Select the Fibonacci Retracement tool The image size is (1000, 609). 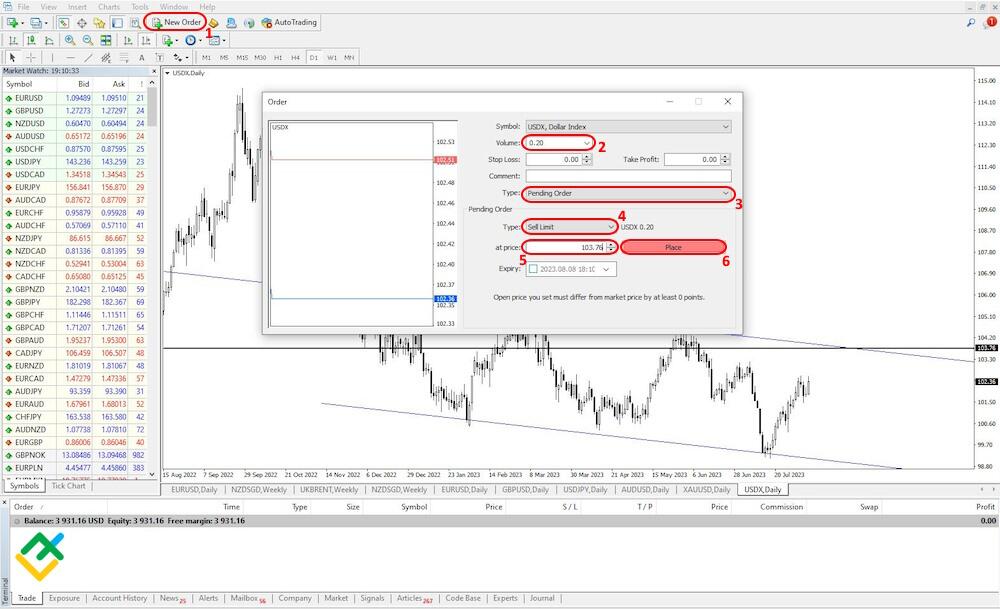pyautogui.click(x=124, y=57)
